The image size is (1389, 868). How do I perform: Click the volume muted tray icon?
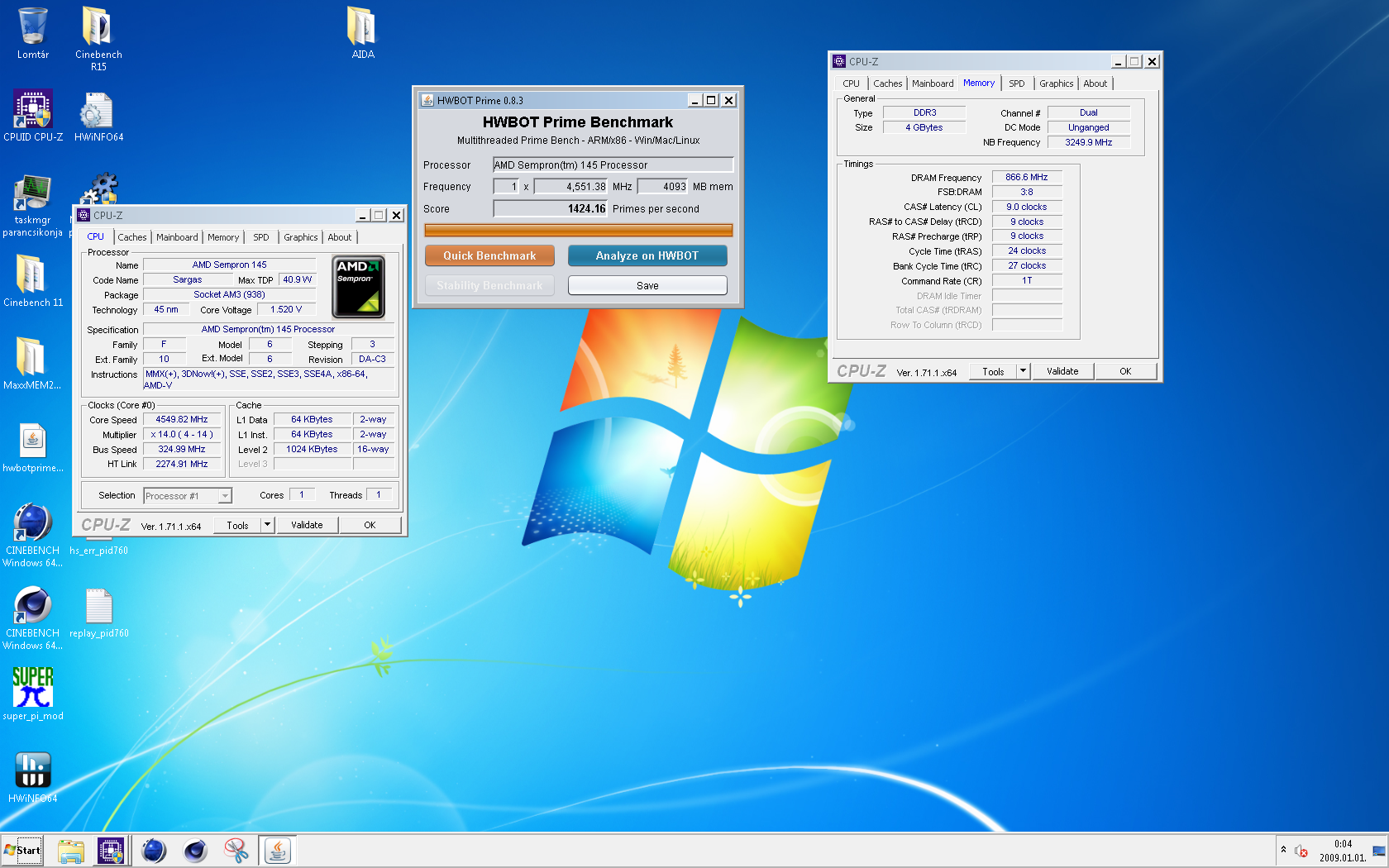tap(1301, 851)
